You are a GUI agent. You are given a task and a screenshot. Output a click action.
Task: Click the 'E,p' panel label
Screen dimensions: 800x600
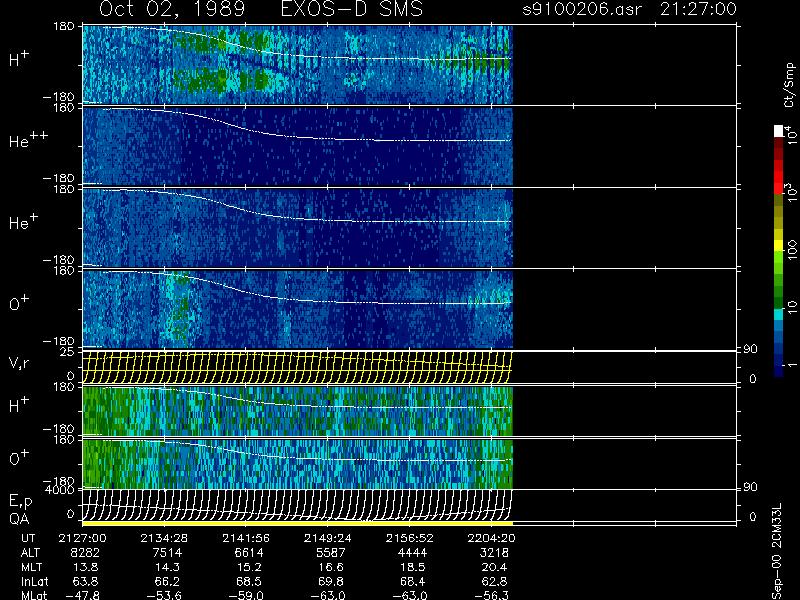(21, 502)
